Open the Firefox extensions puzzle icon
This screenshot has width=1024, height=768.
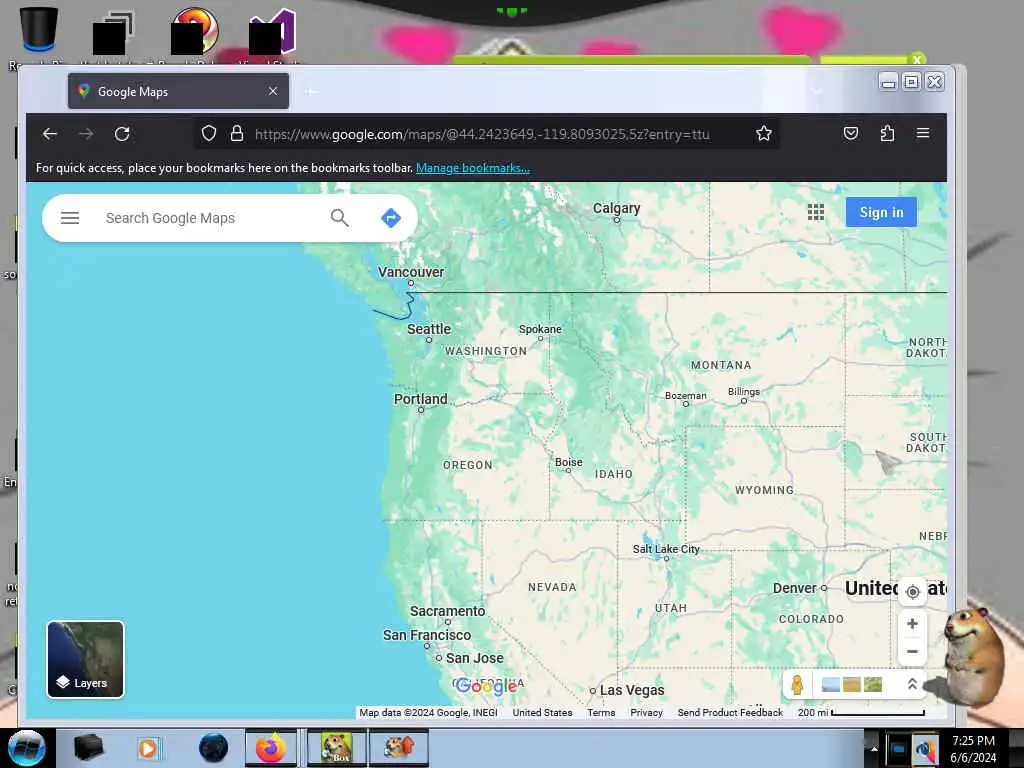tap(887, 134)
